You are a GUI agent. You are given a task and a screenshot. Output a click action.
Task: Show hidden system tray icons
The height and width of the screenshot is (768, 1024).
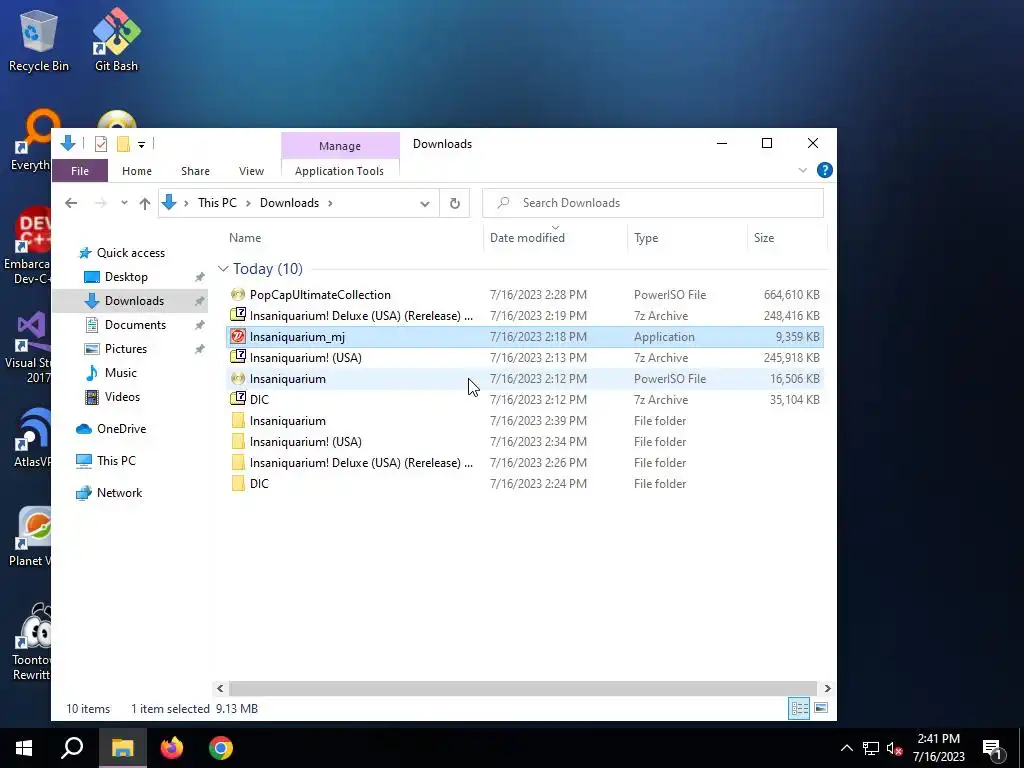[846, 748]
